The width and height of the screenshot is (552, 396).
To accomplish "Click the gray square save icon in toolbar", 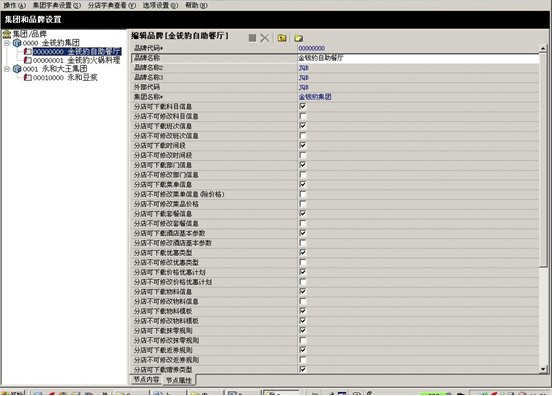I will coord(252,38).
